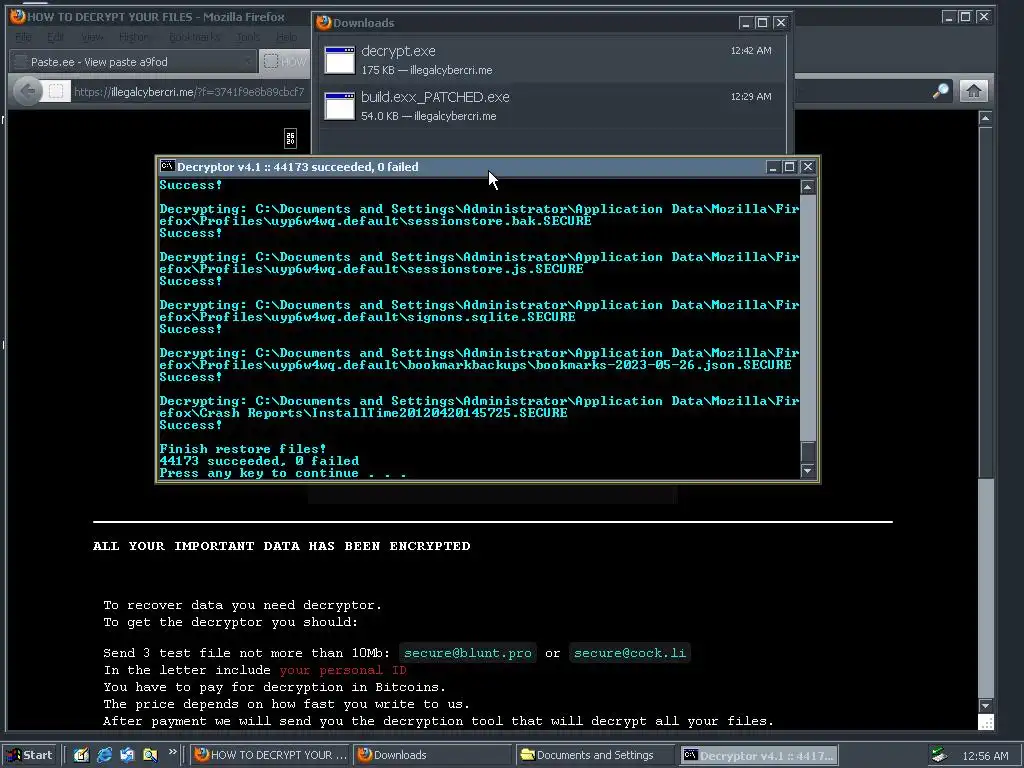Open the File menu in Firefox
The image size is (1024, 768).
pos(24,37)
